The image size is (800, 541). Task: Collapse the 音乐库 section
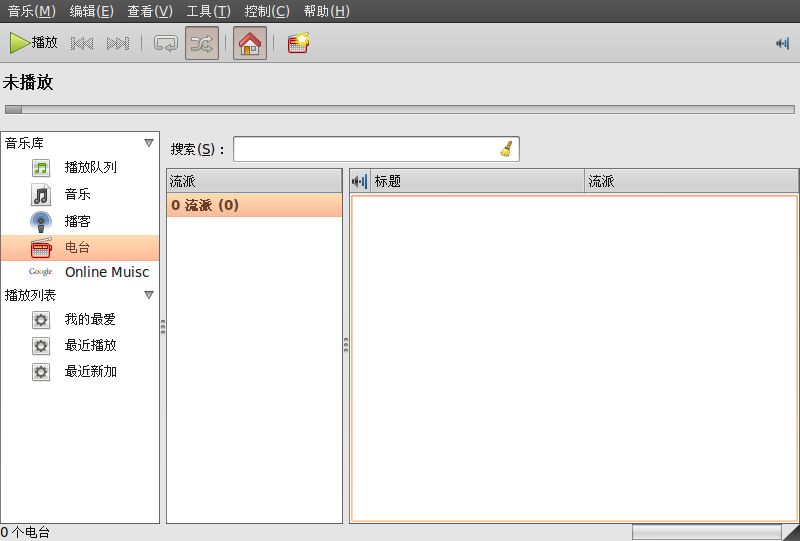[x=148, y=143]
